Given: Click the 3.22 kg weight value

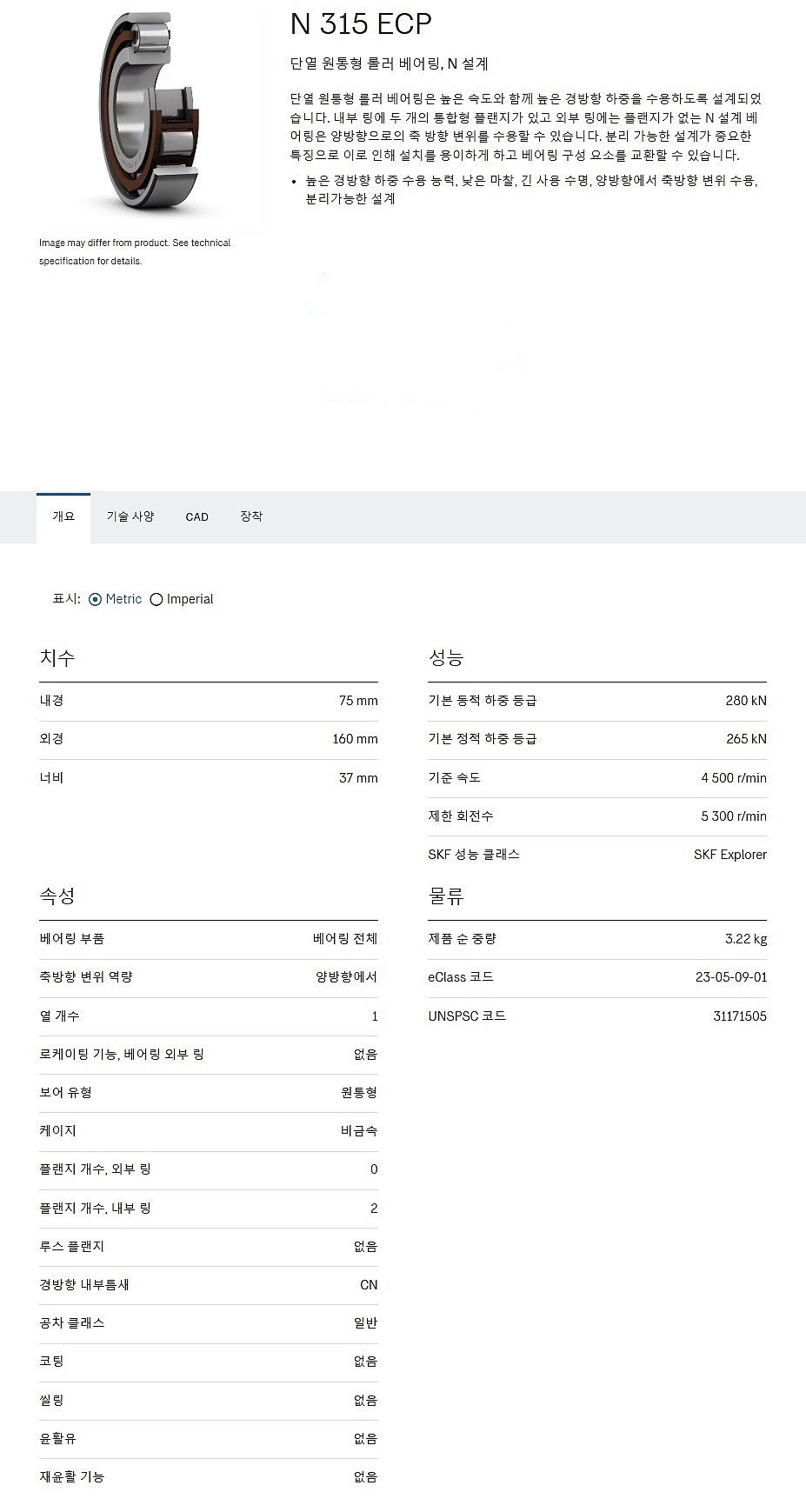Looking at the screenshot, I should (746, 939).
